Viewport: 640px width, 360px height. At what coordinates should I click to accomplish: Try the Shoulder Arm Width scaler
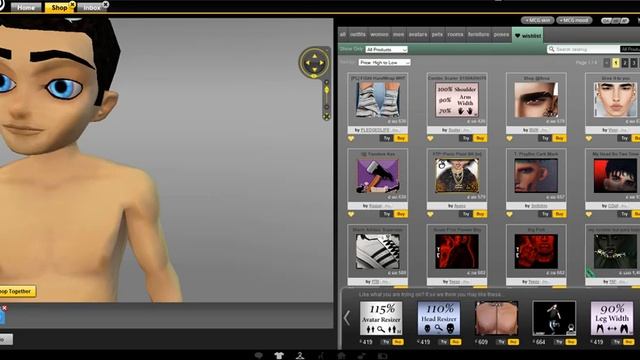click(466, 138)
